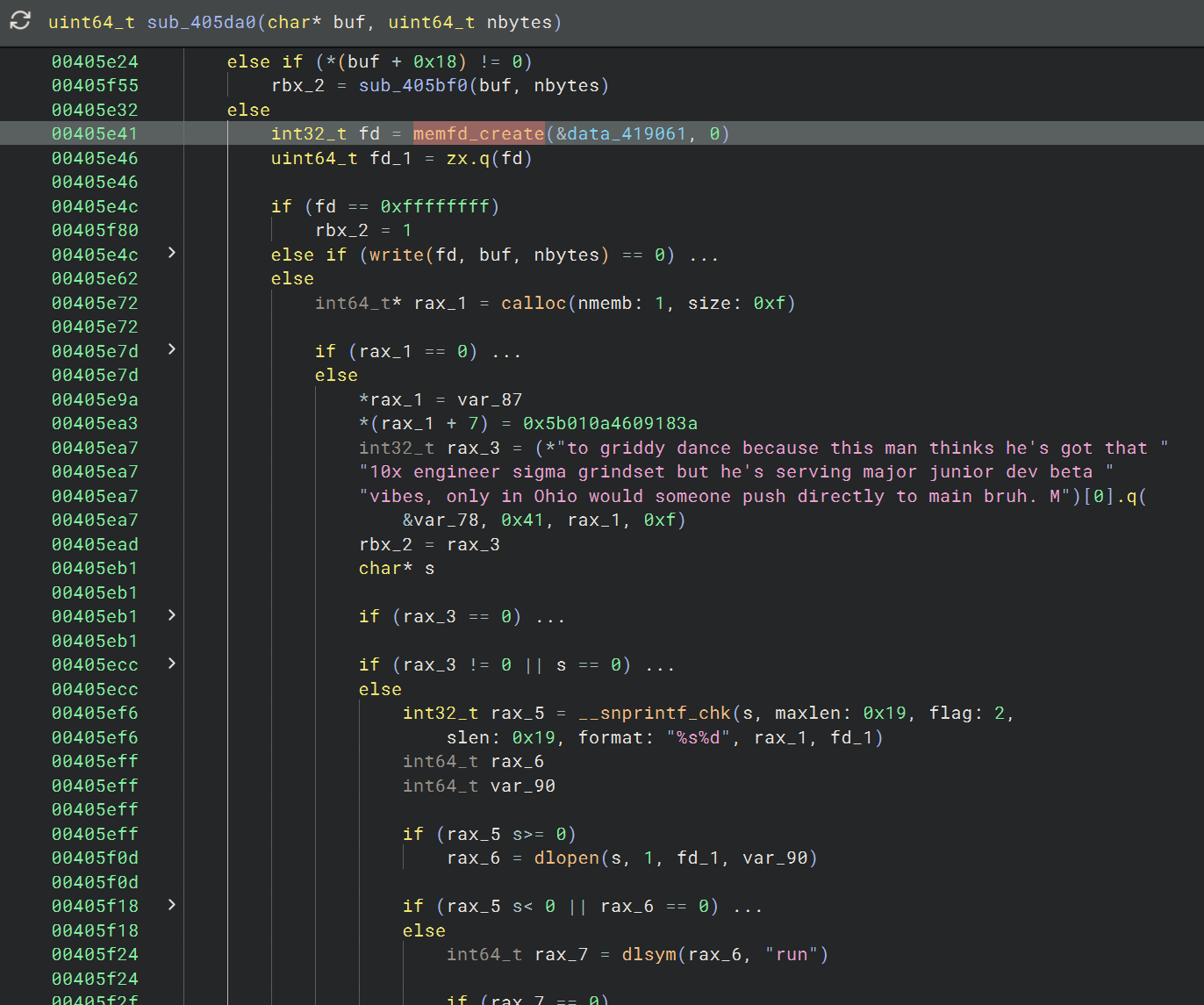
Task: Expand the disclosure arrow at 00405f18
Action: click(x=171, y=905)
